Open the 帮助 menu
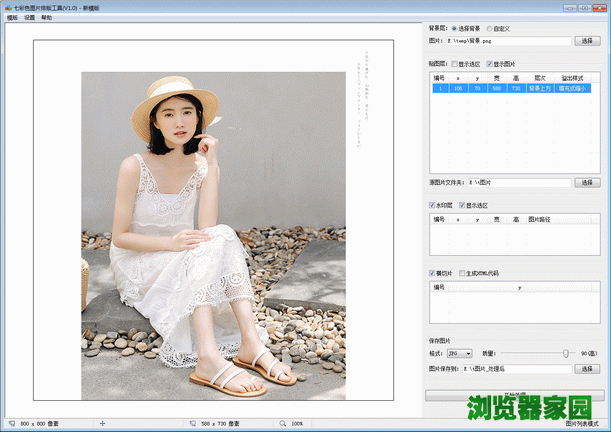The width and height of the screenshot is (611, 432). coord(47,18)
